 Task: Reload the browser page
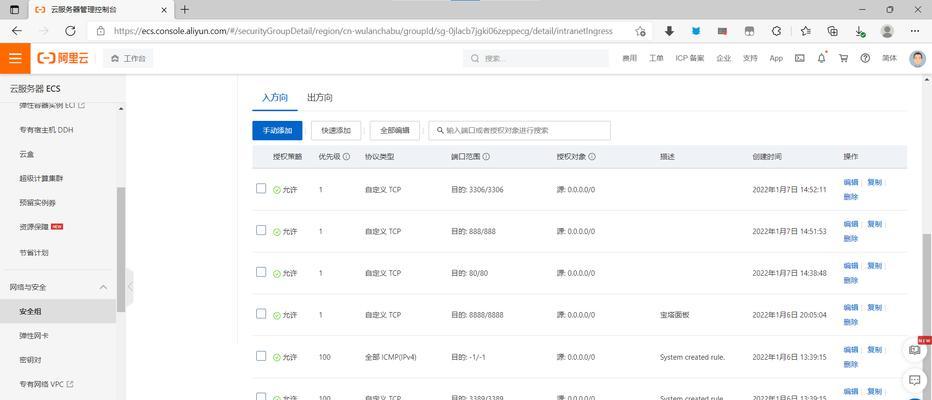[x=70, y=31]
